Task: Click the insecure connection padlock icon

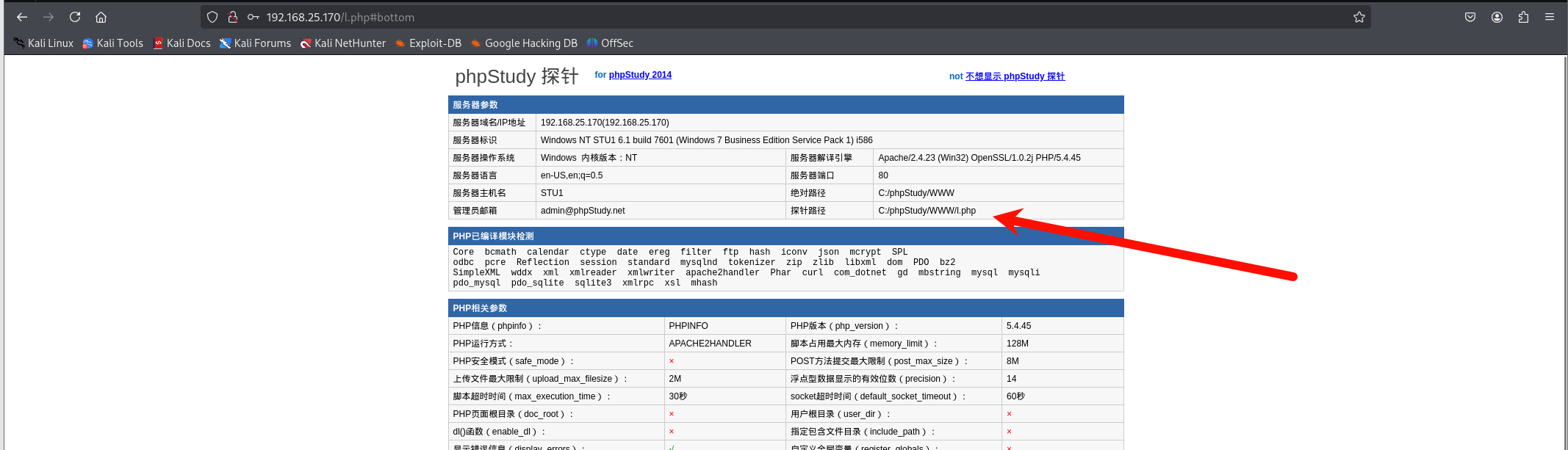Action: pyautogui.click(x=233, y=17)
